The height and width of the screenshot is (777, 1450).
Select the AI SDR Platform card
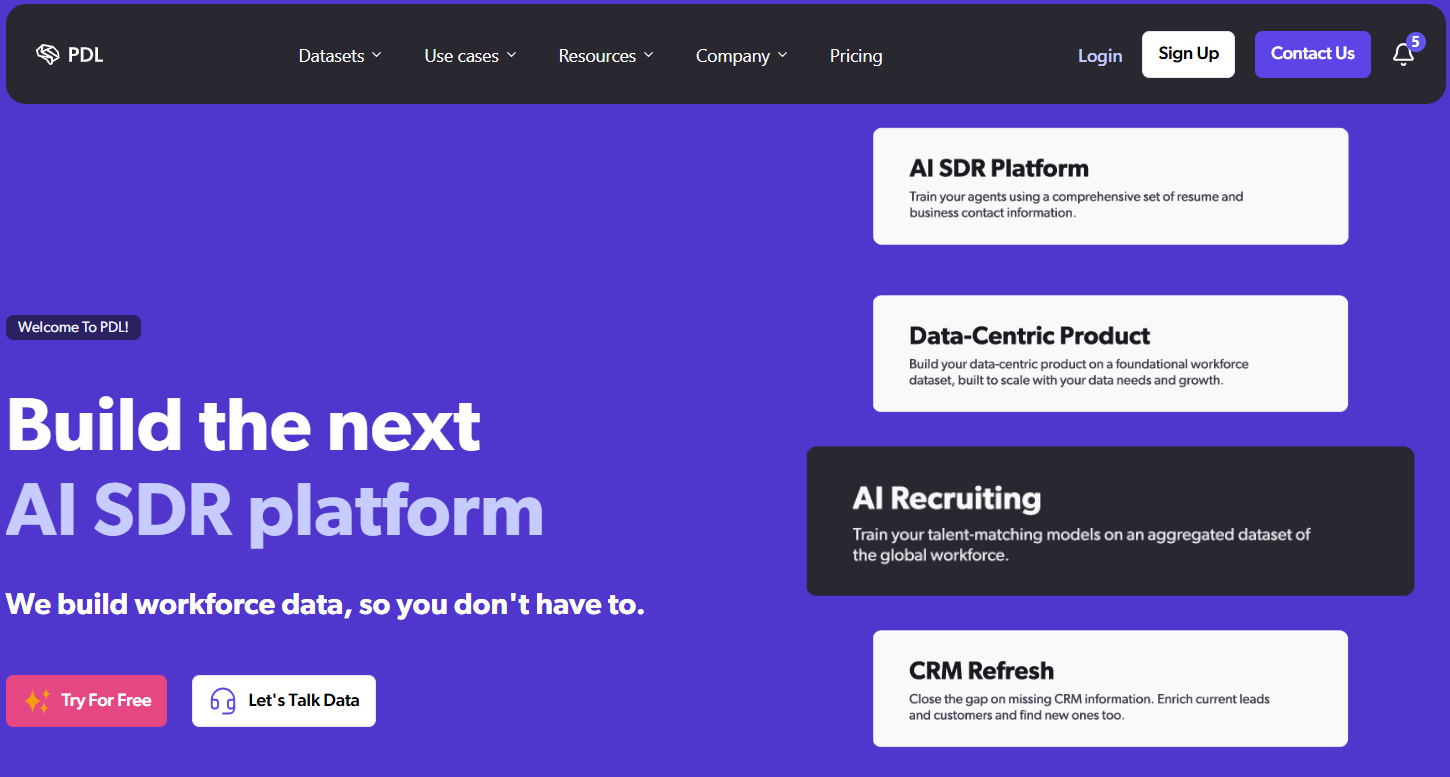1110,186
